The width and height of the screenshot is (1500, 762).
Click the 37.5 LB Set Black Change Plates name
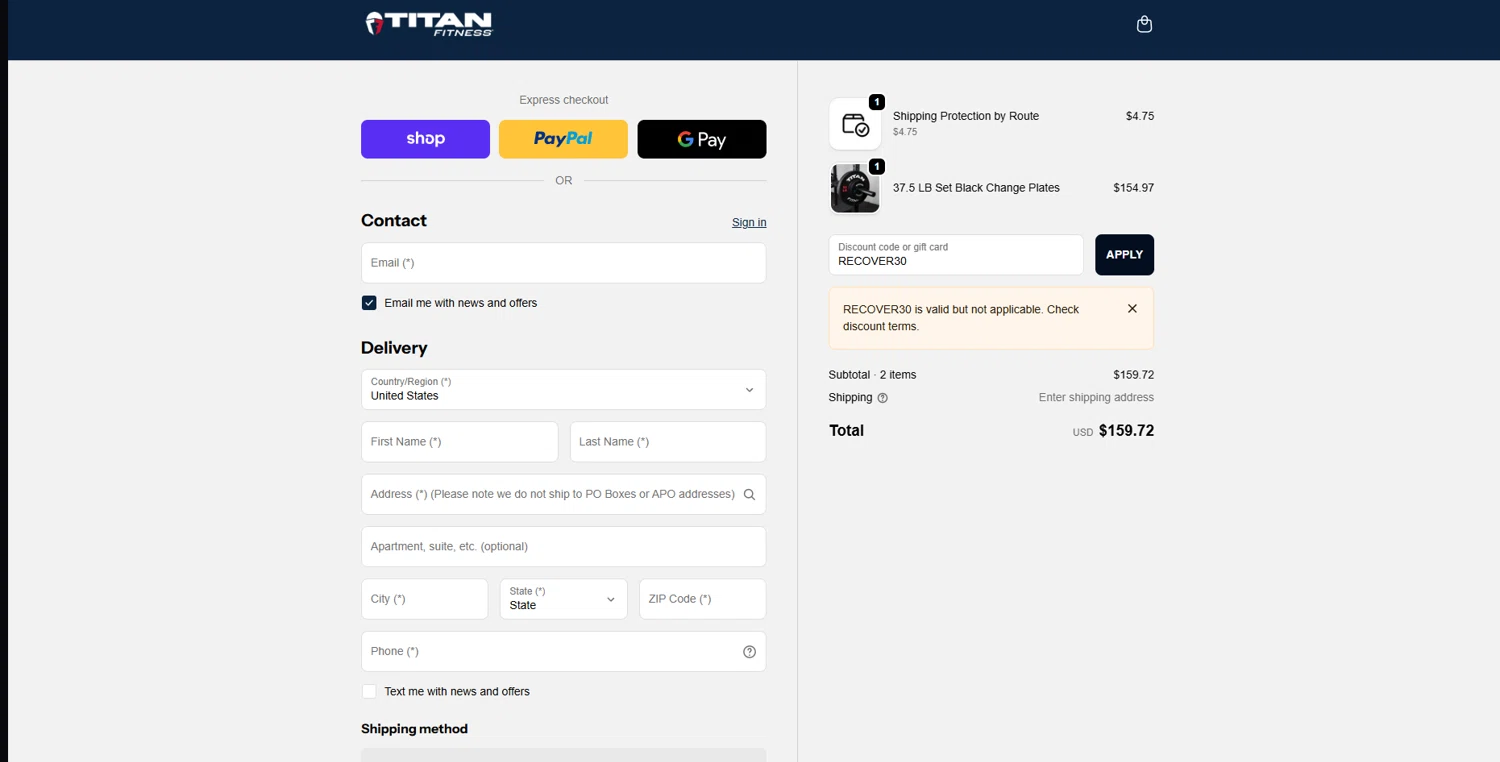976,188
